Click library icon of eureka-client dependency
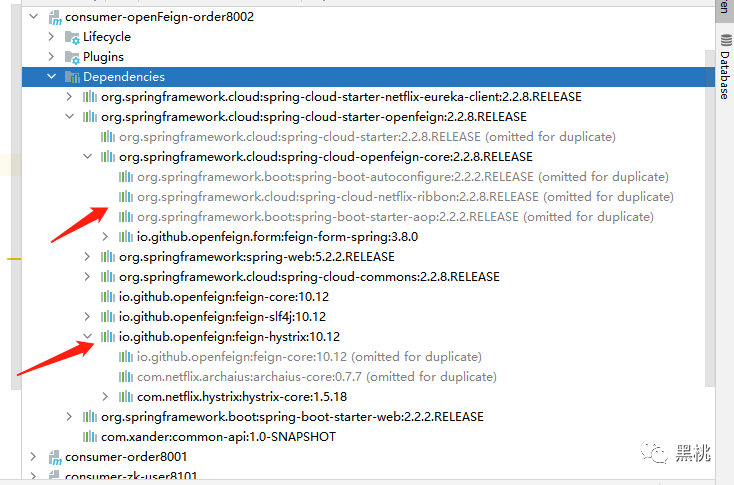Viewport: 734px width, 485px height. point(90,97)
